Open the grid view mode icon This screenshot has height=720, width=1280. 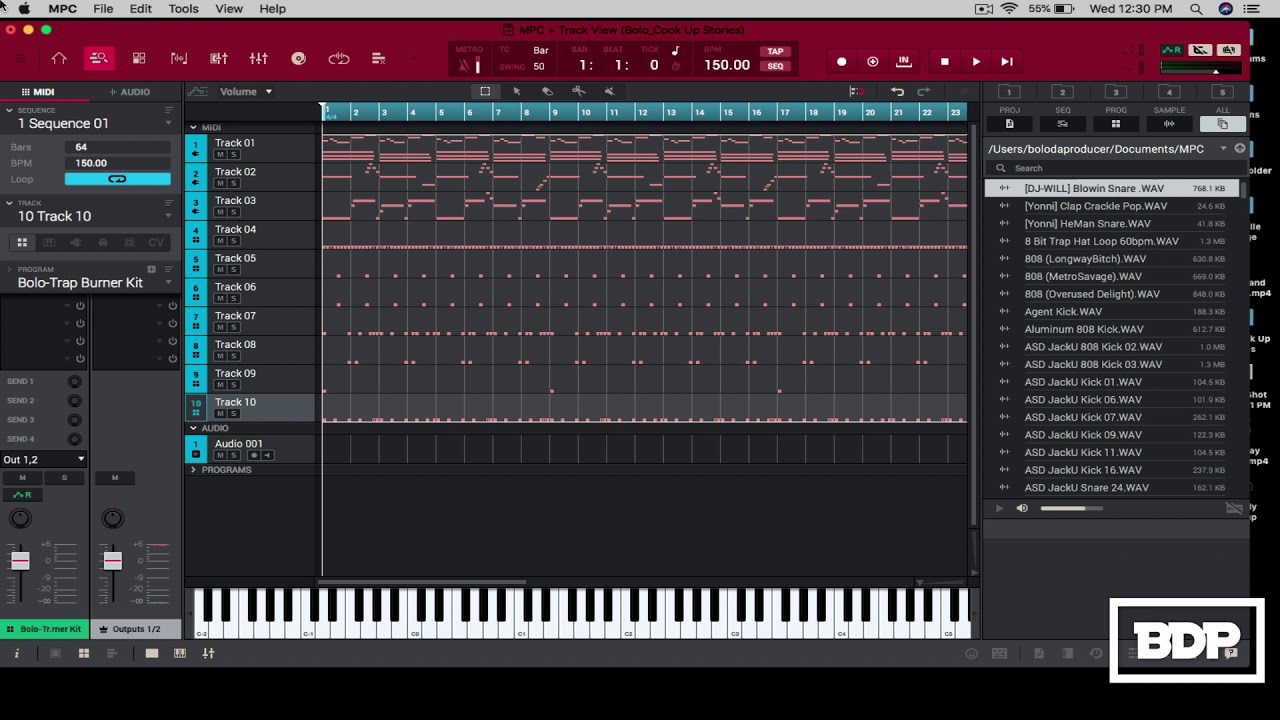[139, 59]
